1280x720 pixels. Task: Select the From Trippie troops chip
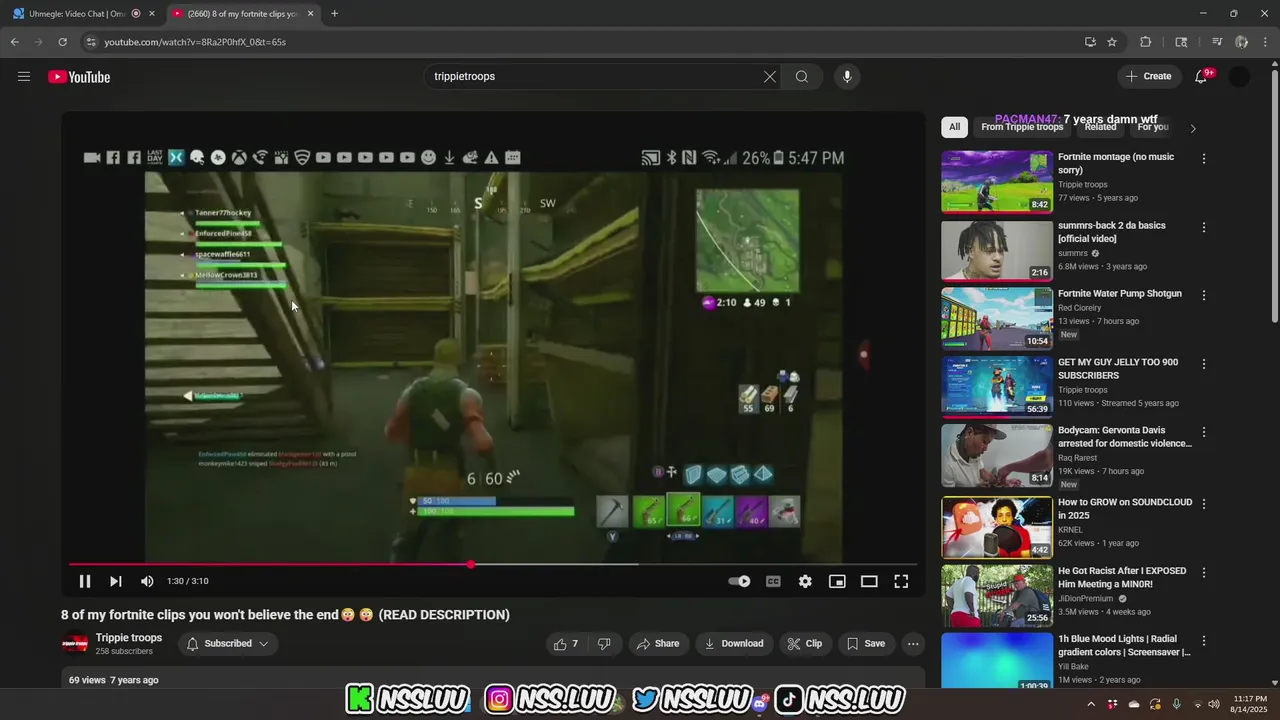coord(1022,127)
